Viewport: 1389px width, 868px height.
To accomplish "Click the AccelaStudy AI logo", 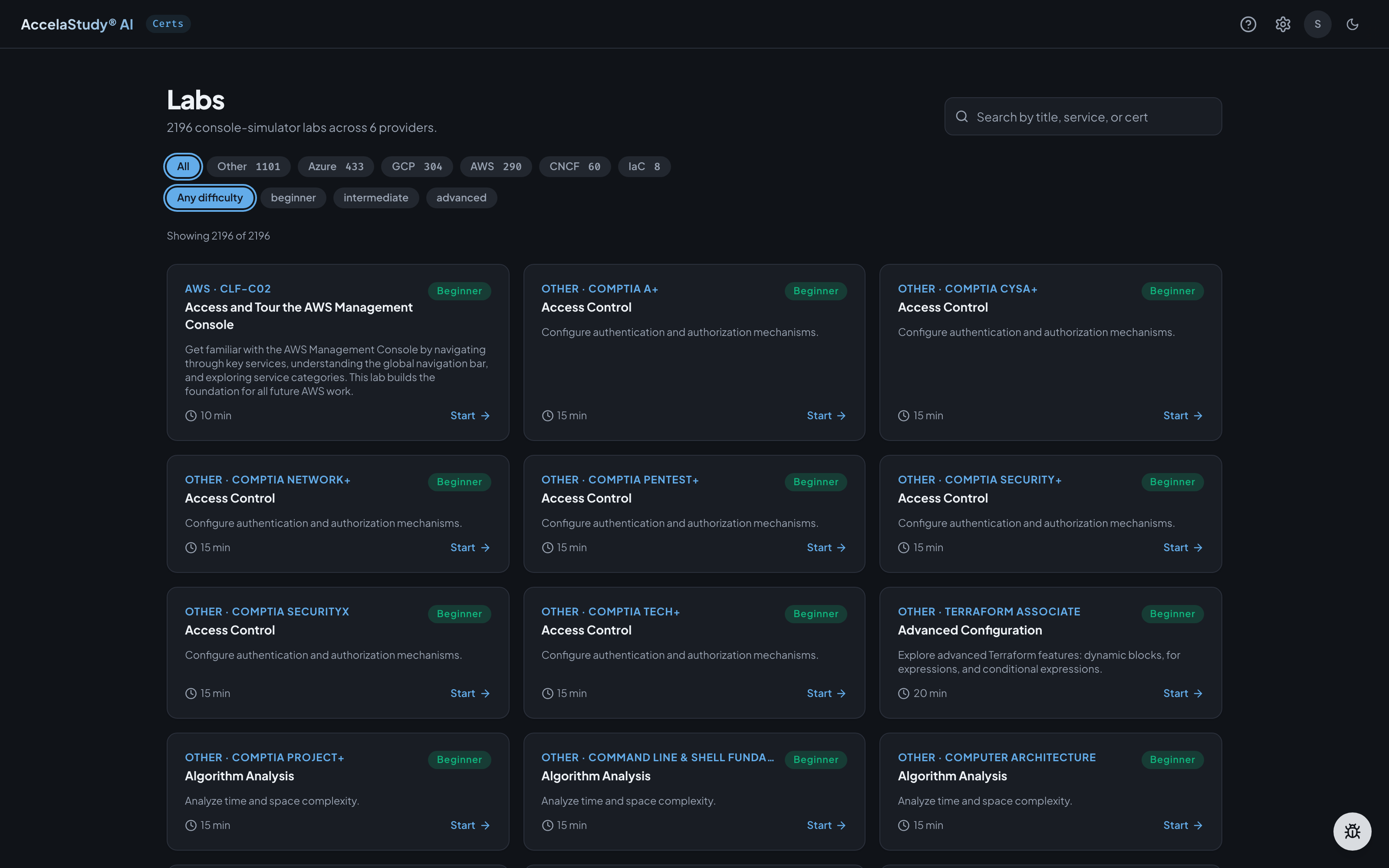I will (77, 24).
